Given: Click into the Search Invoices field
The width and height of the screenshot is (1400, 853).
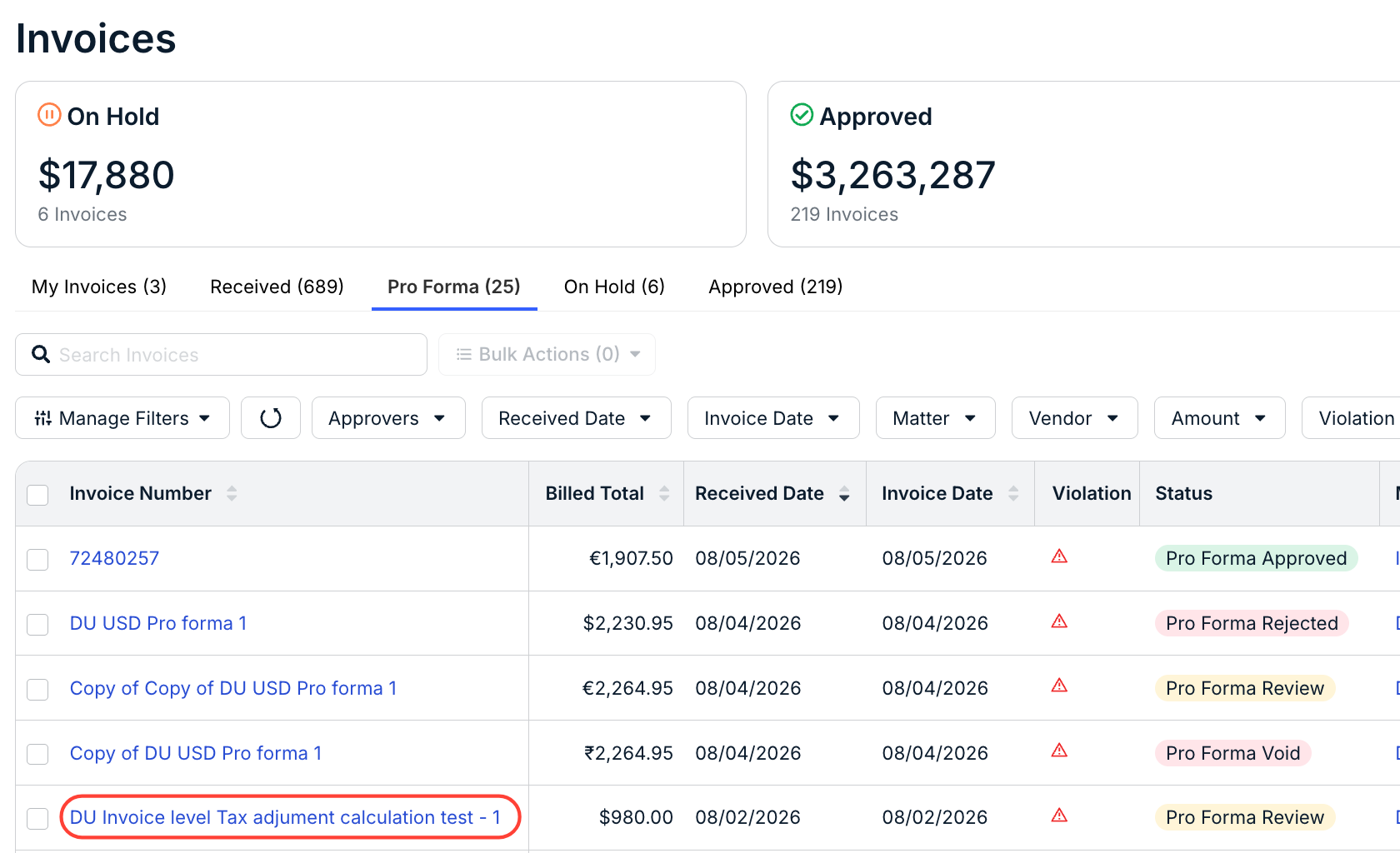Looking at the screenshot, I should pos(222,355).
